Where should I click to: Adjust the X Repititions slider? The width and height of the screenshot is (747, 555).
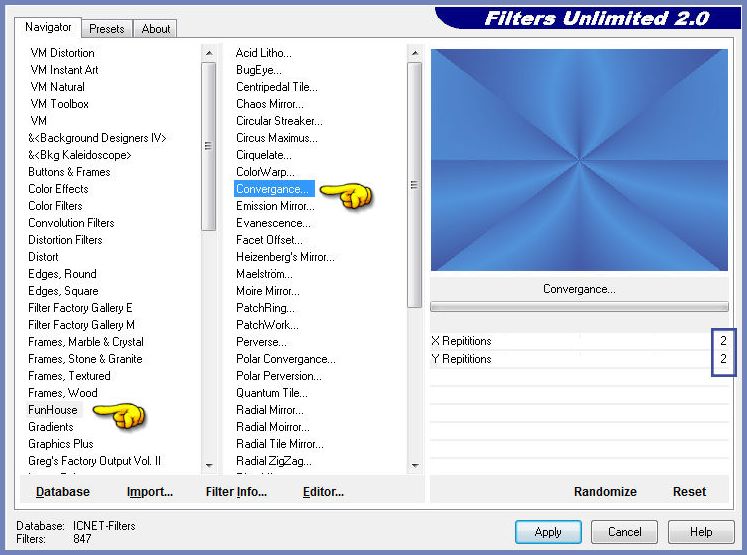coord(579,341)
